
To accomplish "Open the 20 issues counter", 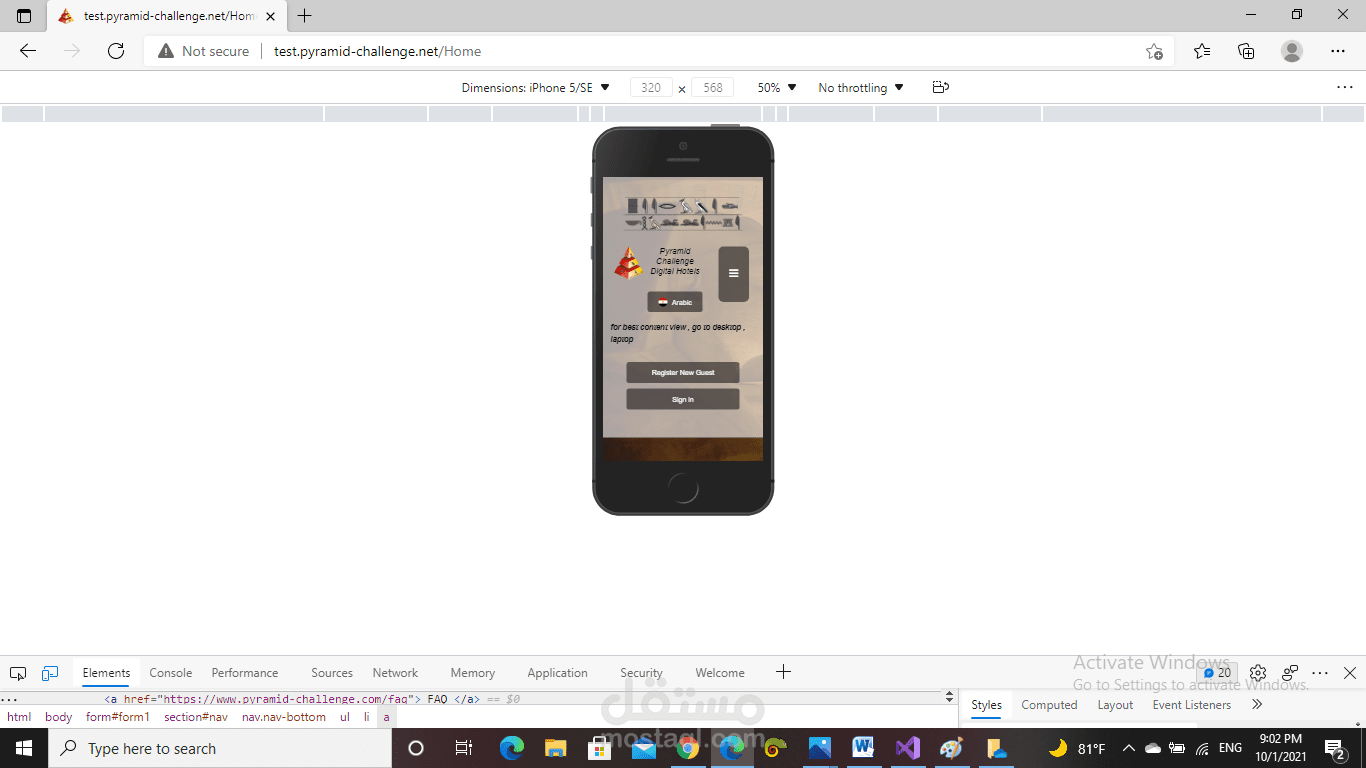I will coord(1217,673).
